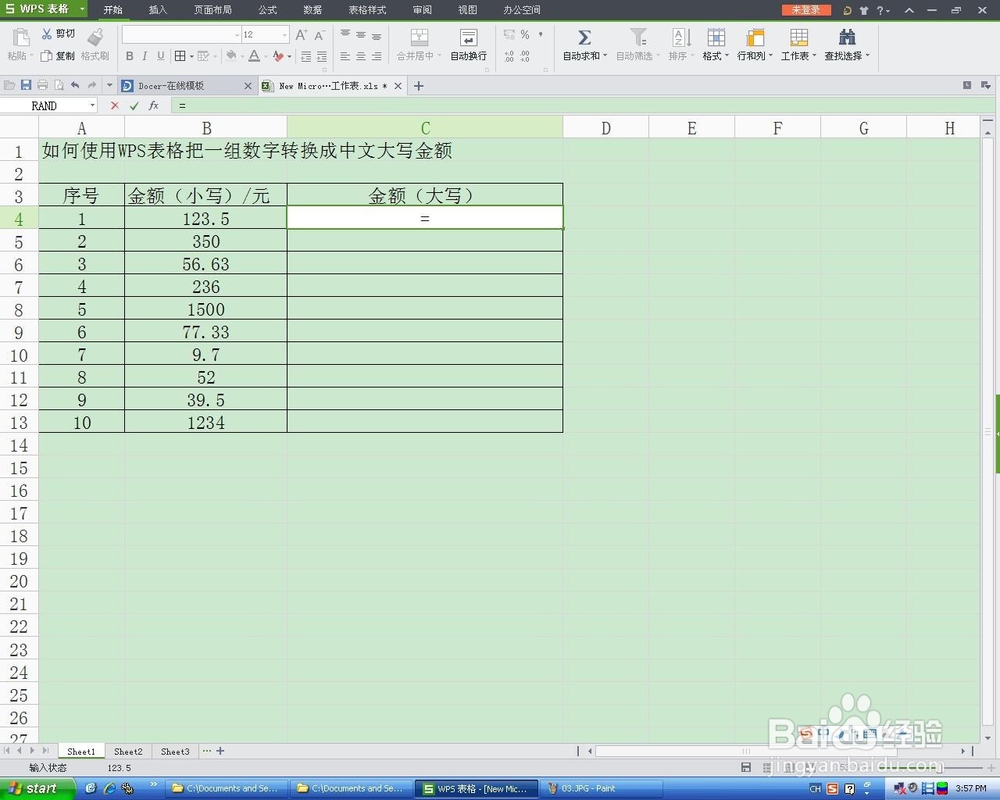1000x800 pixels.
Task: Select the 格式刷 (format painter) tool
Action: [94, 48]
